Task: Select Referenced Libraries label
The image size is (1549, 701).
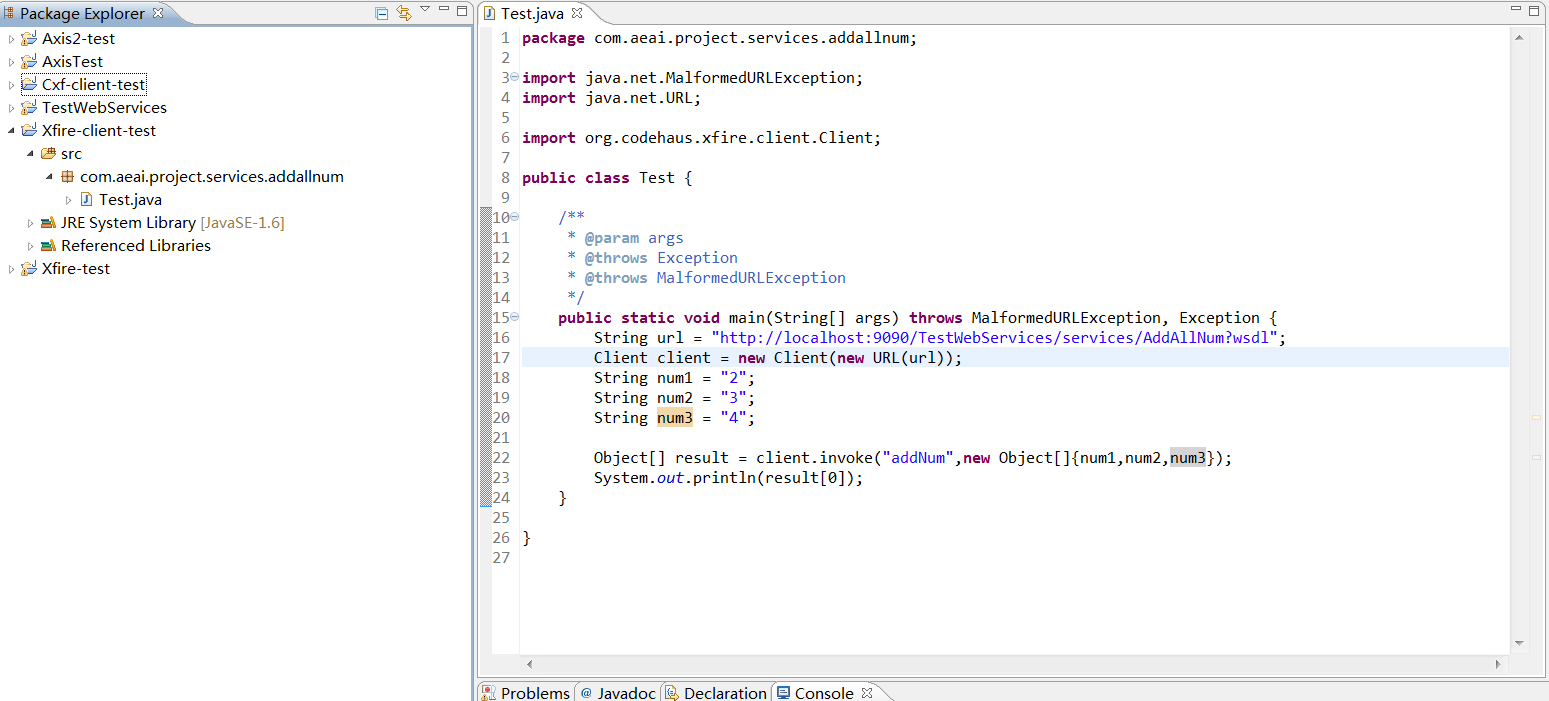Action: pos(136,246)
